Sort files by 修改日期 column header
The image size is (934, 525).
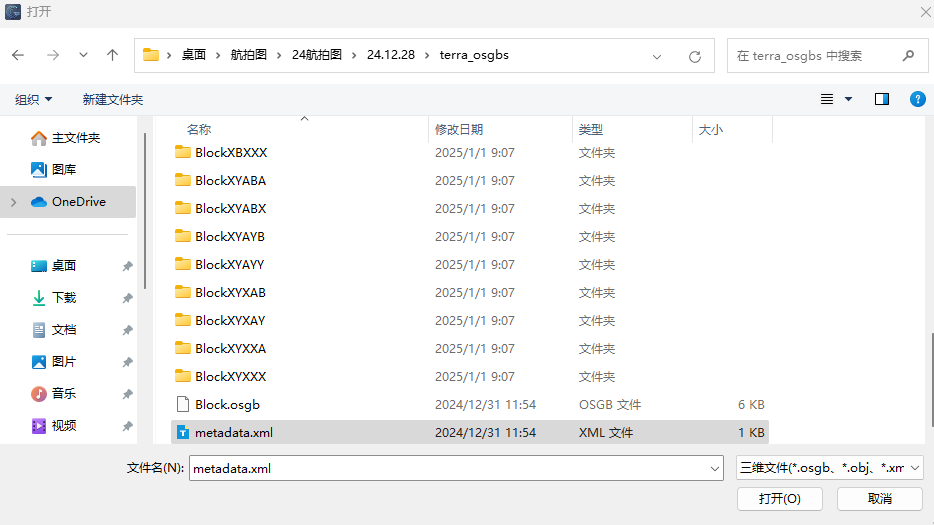[459, 129]
